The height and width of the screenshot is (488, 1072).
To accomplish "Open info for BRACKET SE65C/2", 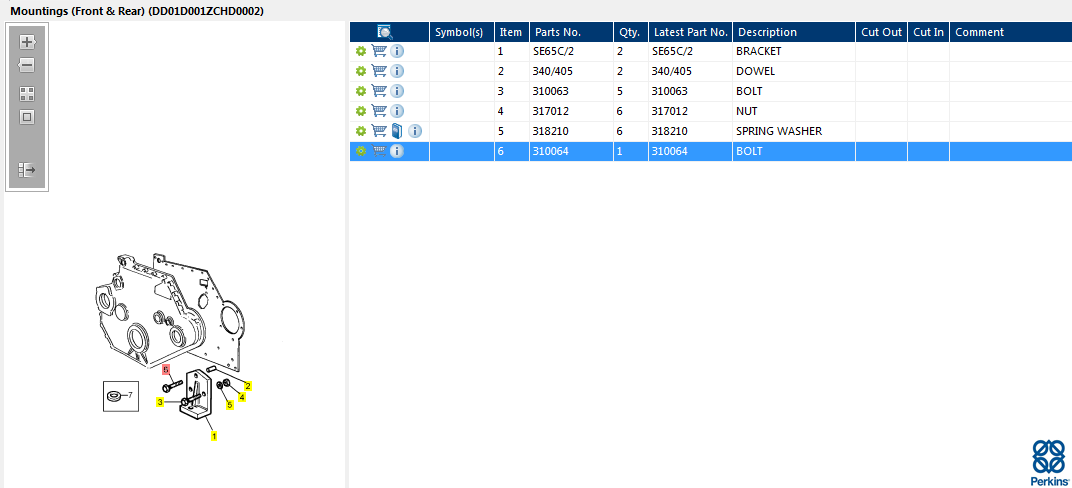I will 397,51.
